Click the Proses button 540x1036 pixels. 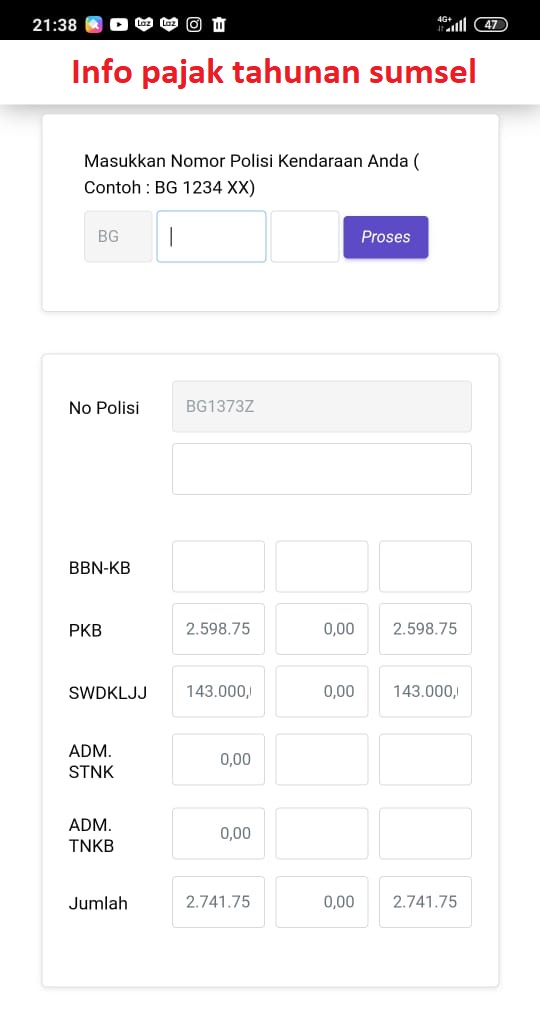(x=386, y=237)
